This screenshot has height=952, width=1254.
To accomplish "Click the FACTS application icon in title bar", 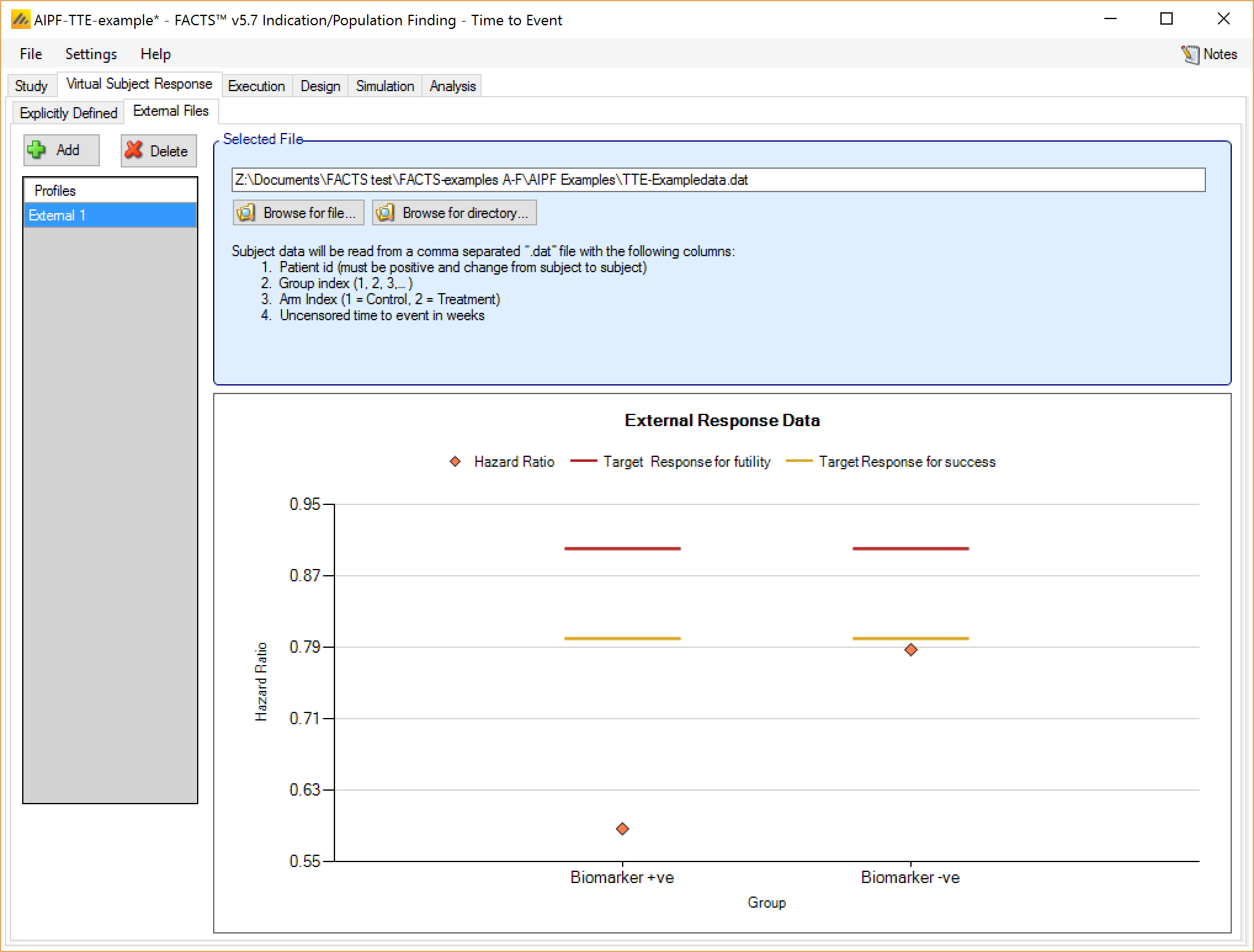I will pos(20,20).
